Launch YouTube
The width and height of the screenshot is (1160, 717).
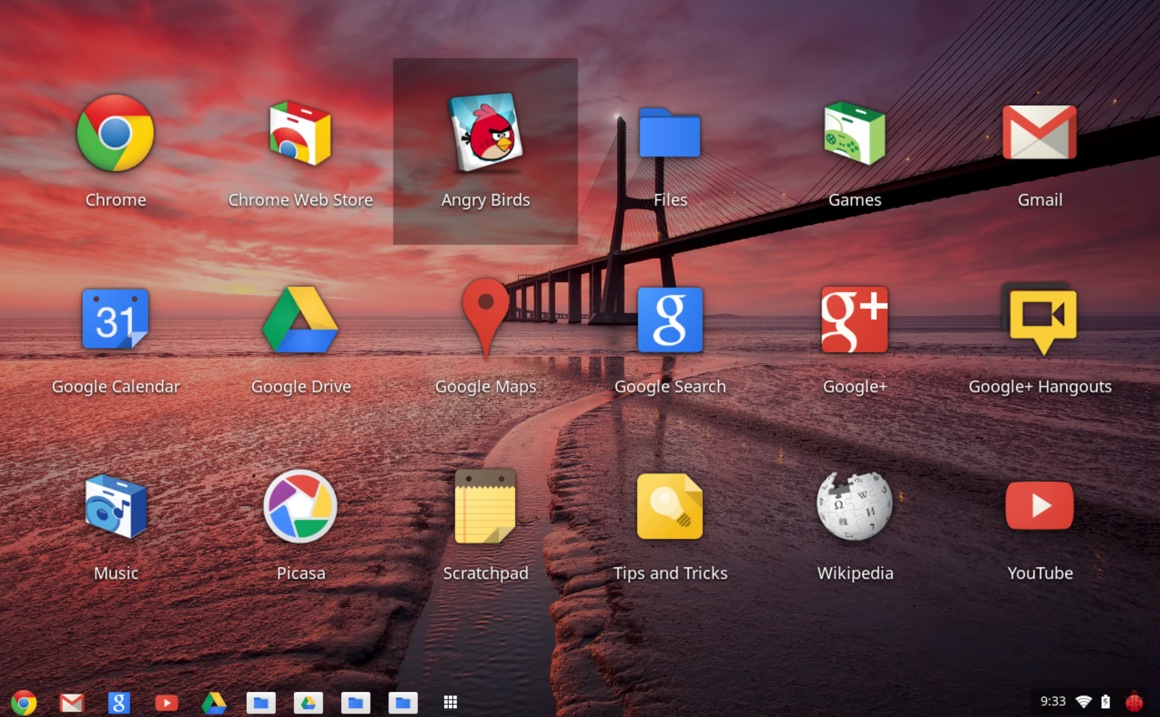pyautogui.click(x=1040, y=507)
